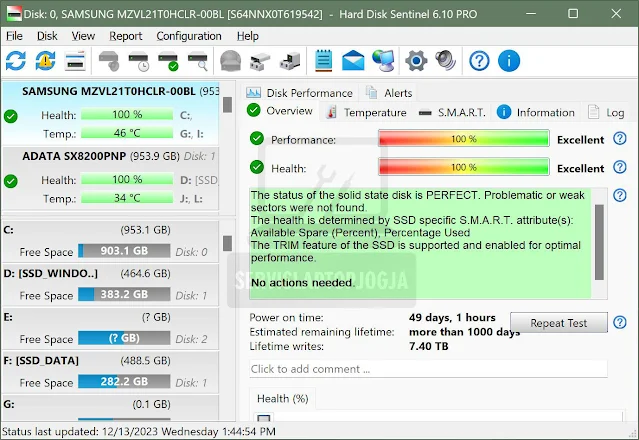
Task: Click the disk with green checkmark icon
Action: (168, 61)
